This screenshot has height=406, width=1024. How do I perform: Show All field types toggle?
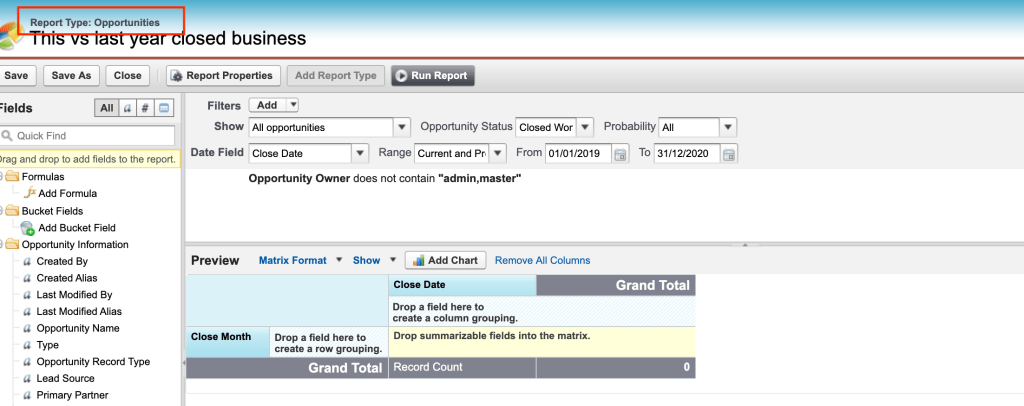[x=106, y=108]
